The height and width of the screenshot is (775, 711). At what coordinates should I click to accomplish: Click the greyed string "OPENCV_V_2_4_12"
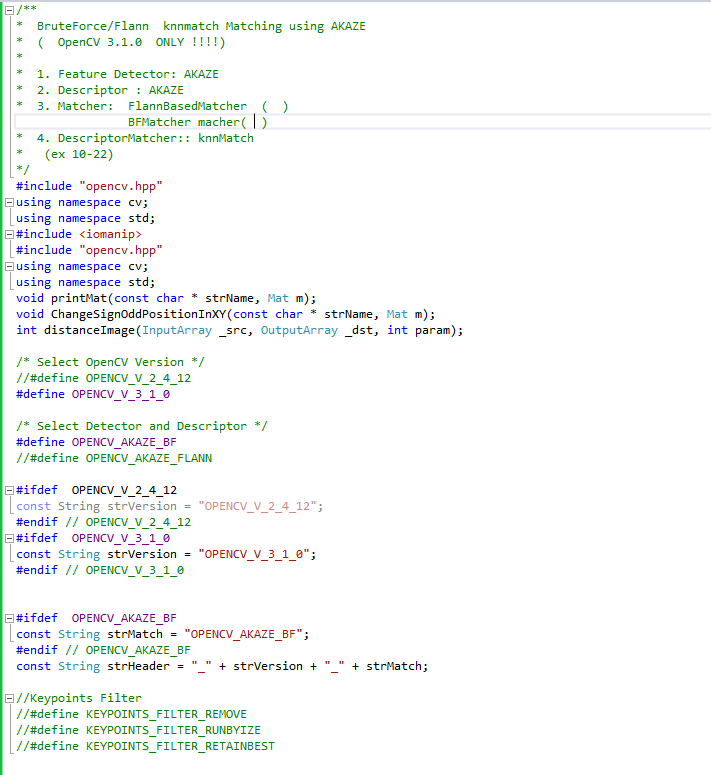click(257, 506)
